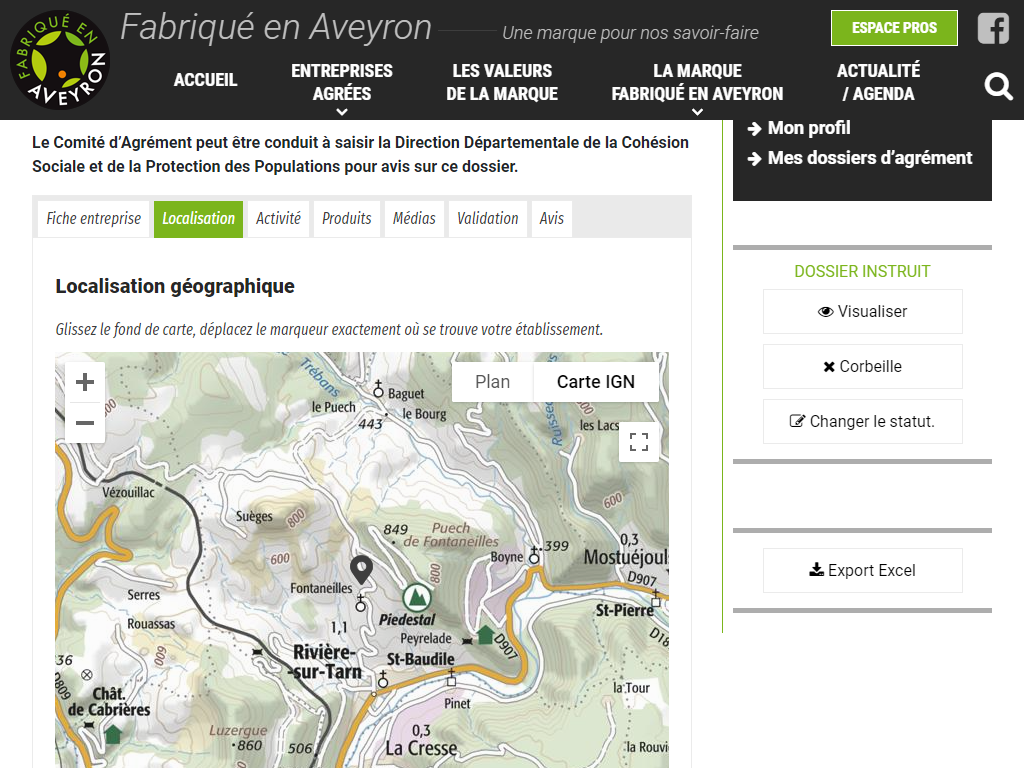Click the Piedestal green mountain icon
The height and width of the screenshot is (768, 1024).
click(416, 597)
